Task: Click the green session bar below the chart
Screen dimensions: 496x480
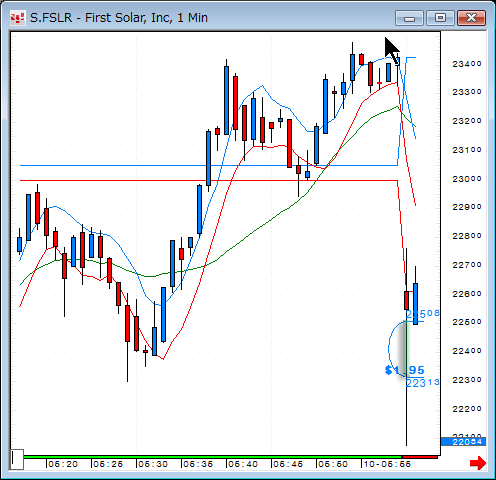Action: pyautogui.click(x=213, y=457)
